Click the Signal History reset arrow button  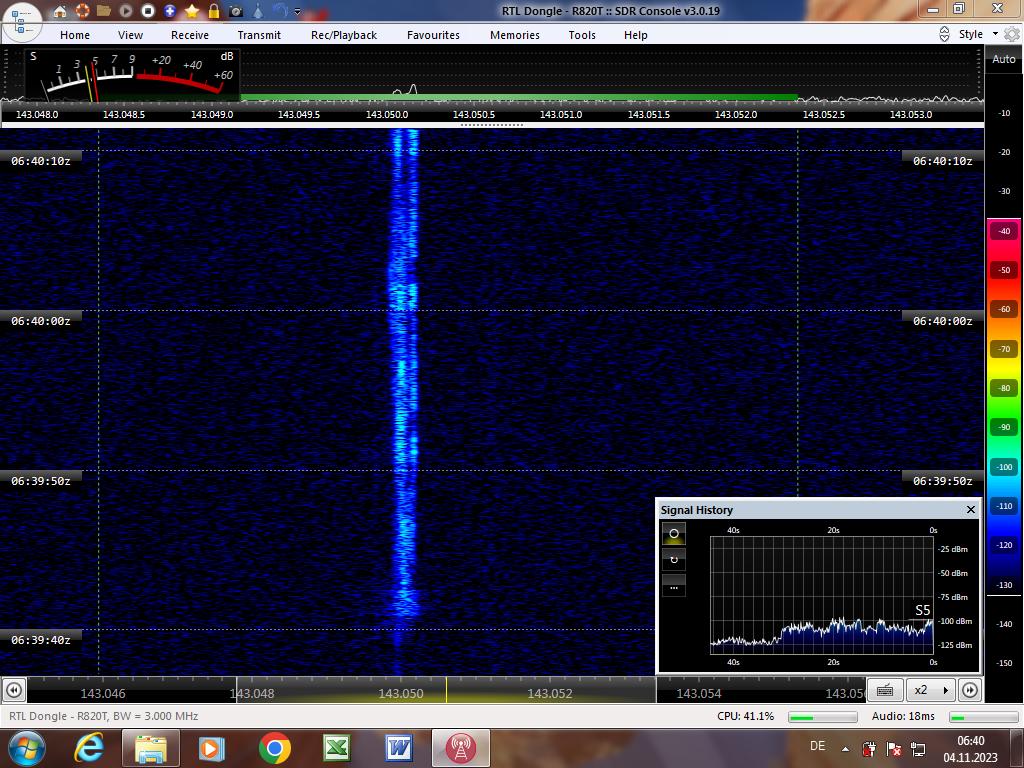coord(674,560)
